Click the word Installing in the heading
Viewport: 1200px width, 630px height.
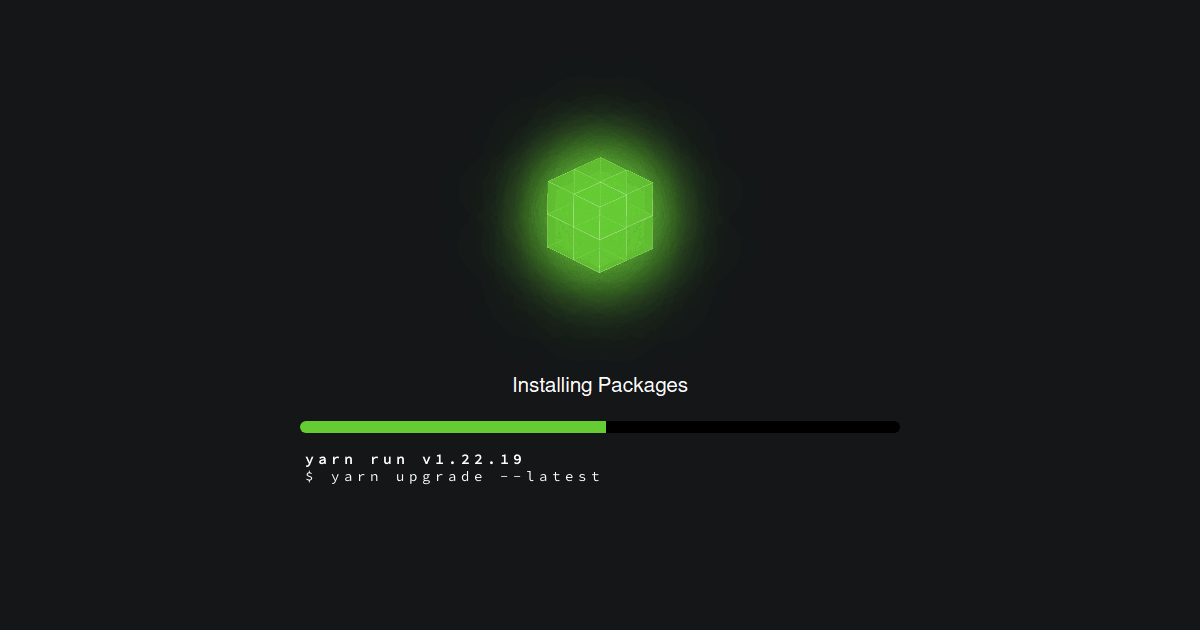tap(552, 385)
